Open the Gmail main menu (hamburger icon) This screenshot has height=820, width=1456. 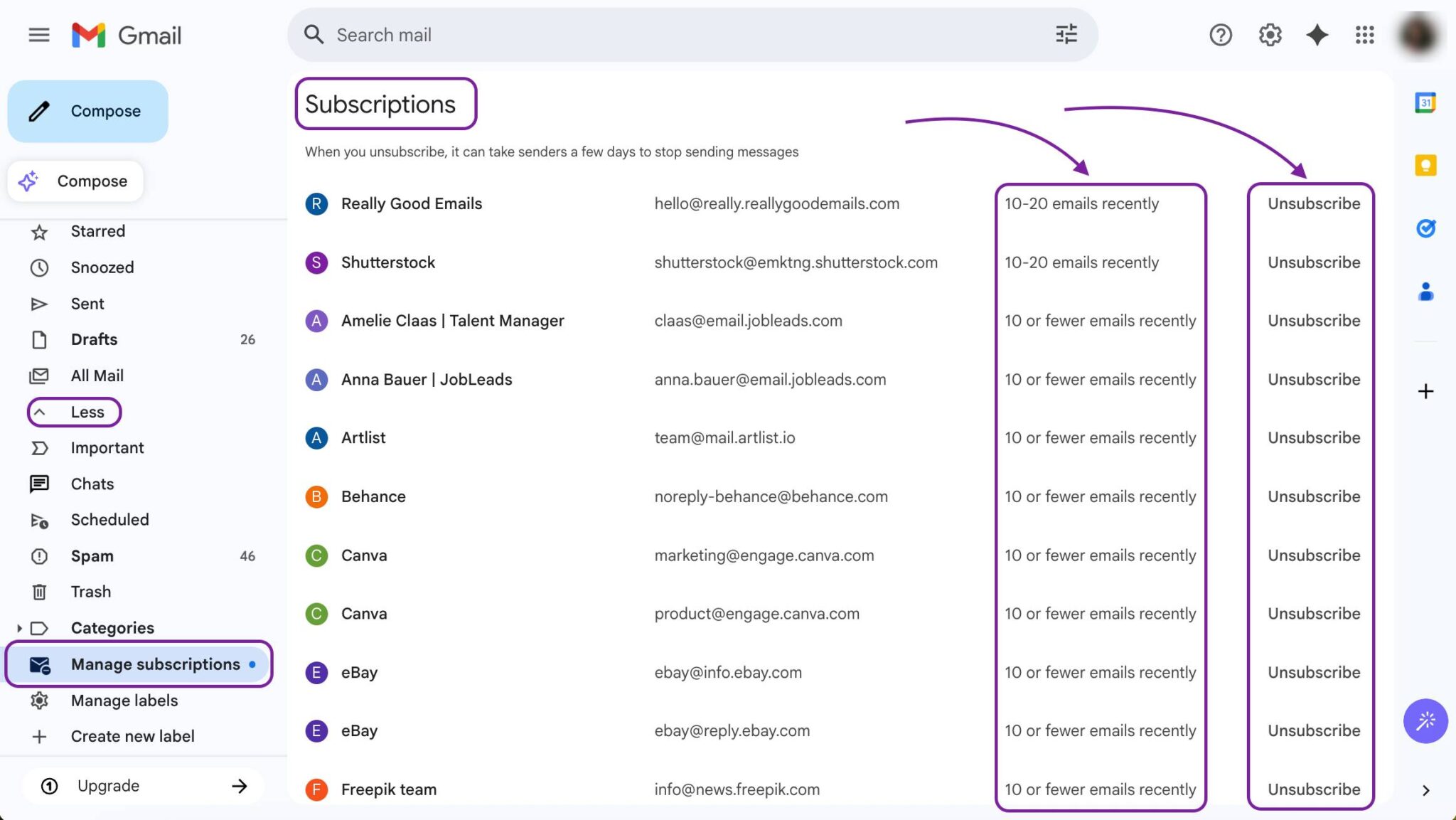(x=39, y=35)
